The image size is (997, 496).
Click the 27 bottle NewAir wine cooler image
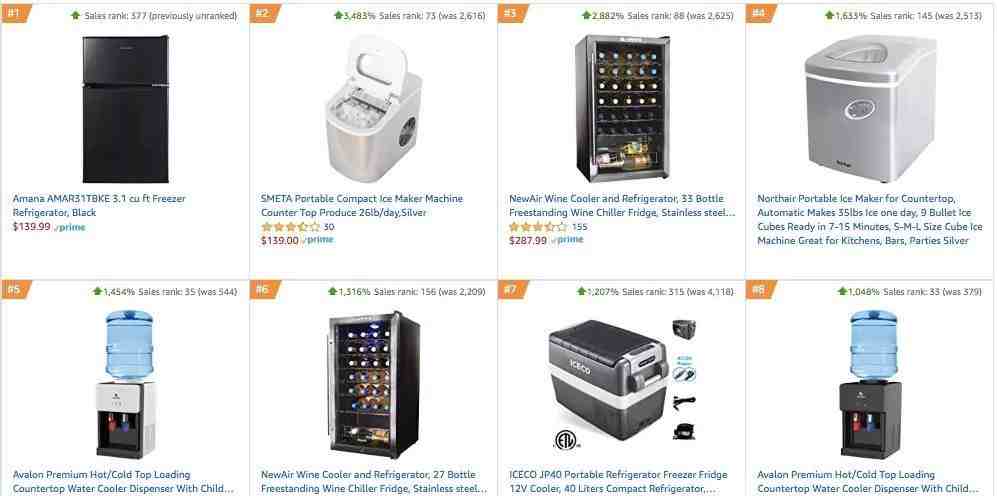click(374, 384)
